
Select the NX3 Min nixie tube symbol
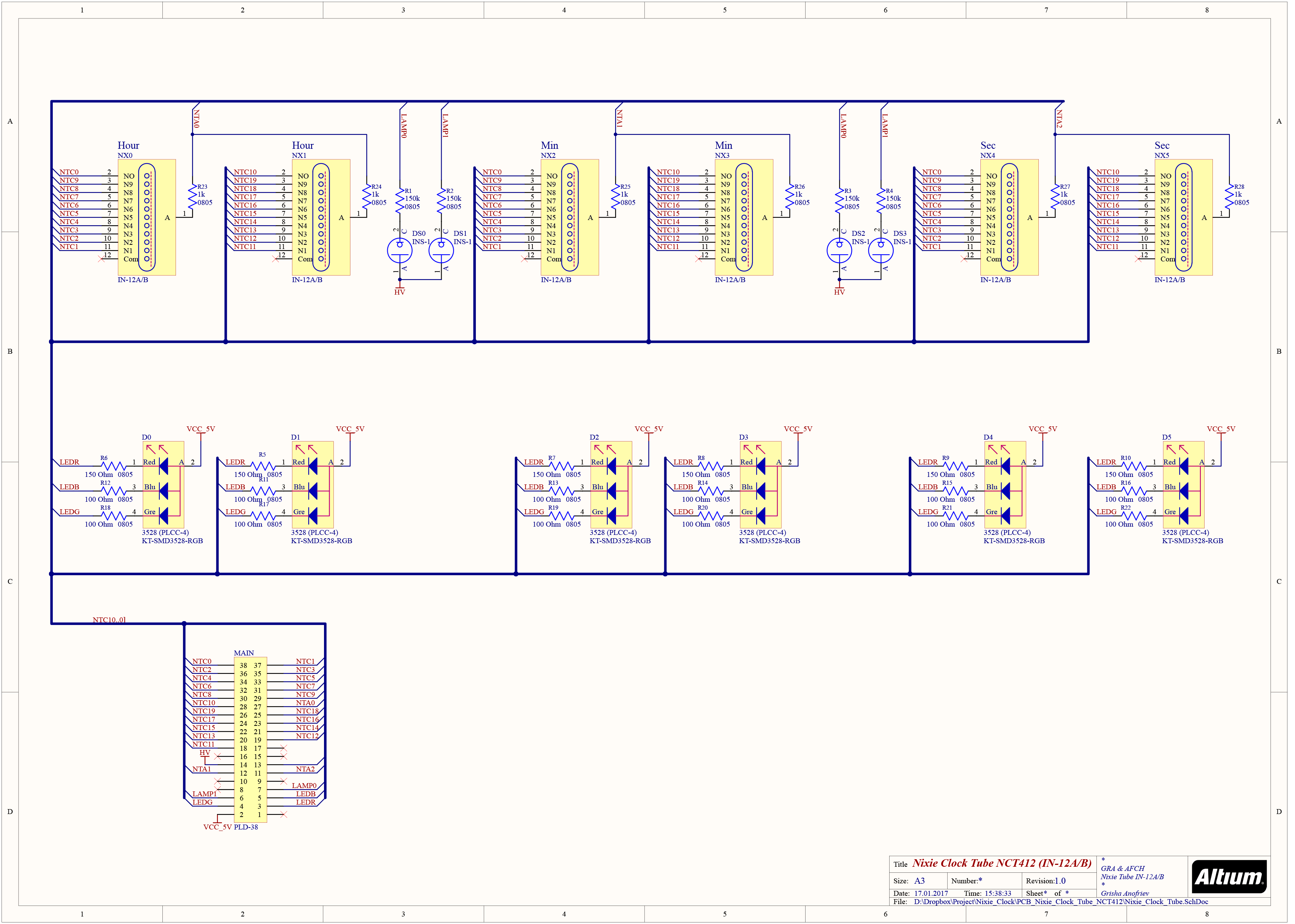(744, 217)
